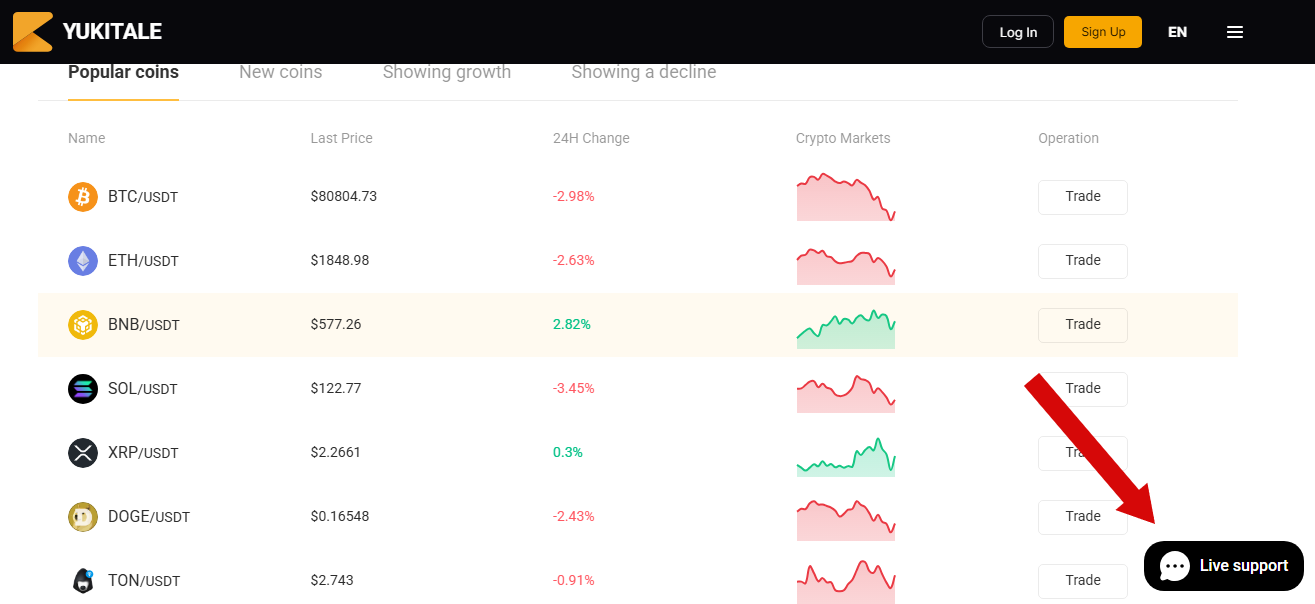
Task: Open the Live support chat
Action: 1224,566
